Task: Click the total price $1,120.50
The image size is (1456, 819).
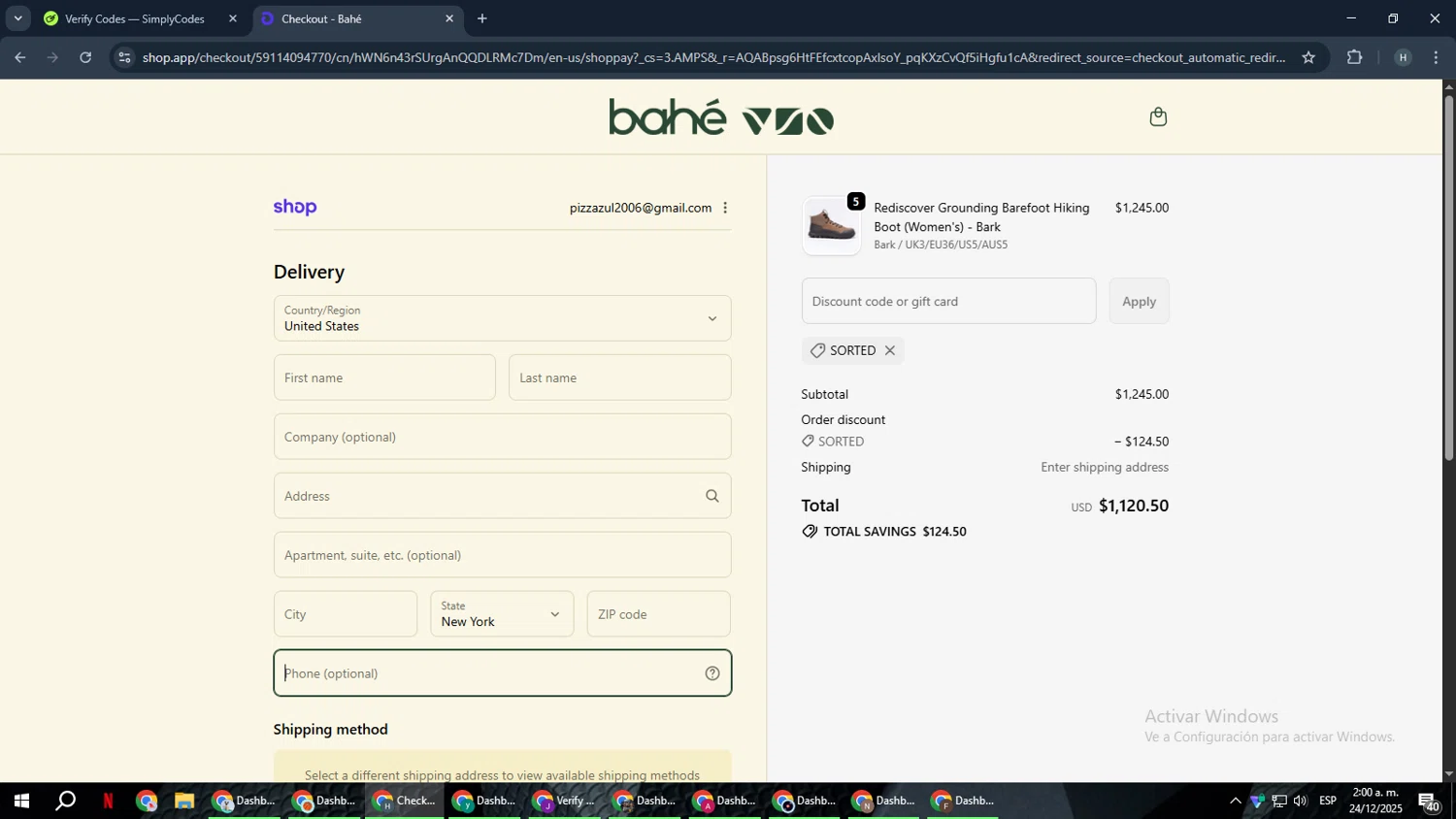Action: pos(1133,506)
